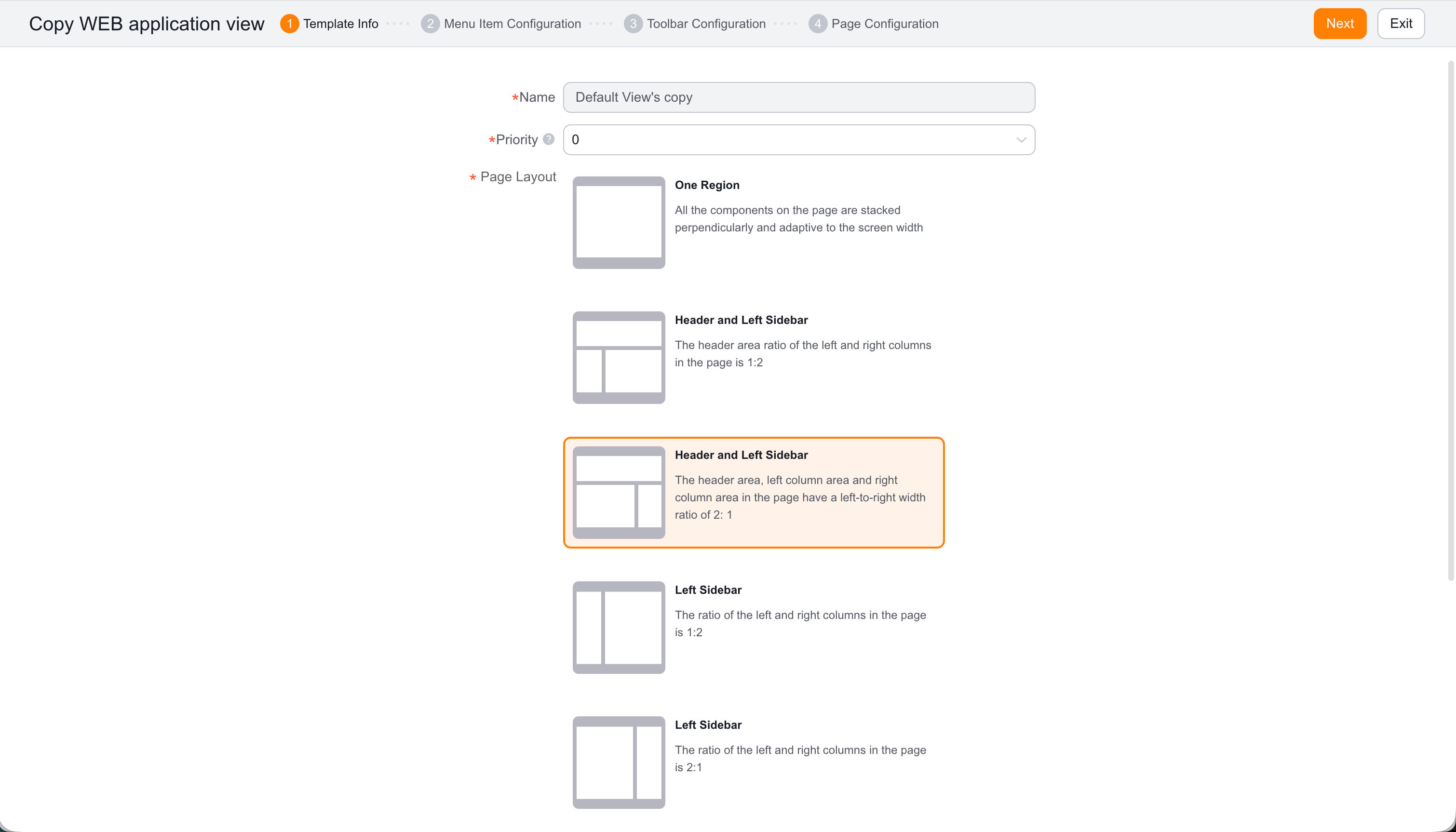Click the Priority help question-mark icon
Screen dimensions: 1456x832
coord(549,139)
